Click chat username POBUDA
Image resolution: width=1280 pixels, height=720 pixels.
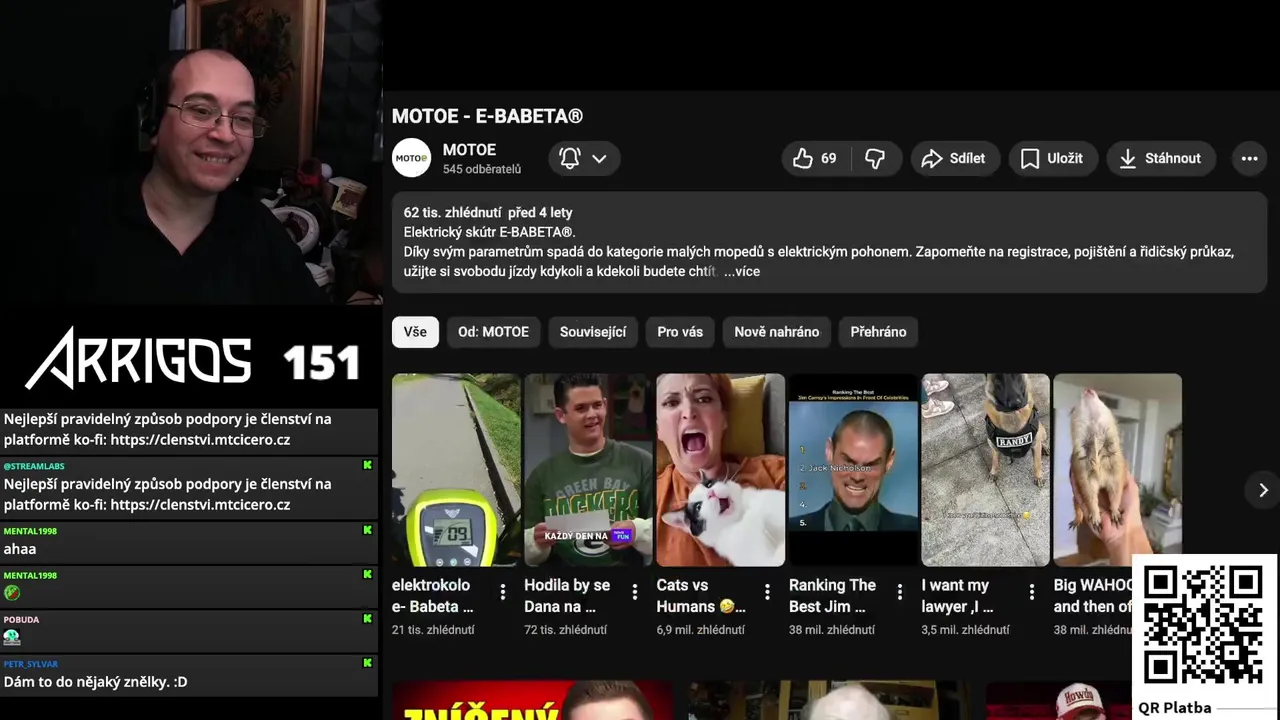21,620
